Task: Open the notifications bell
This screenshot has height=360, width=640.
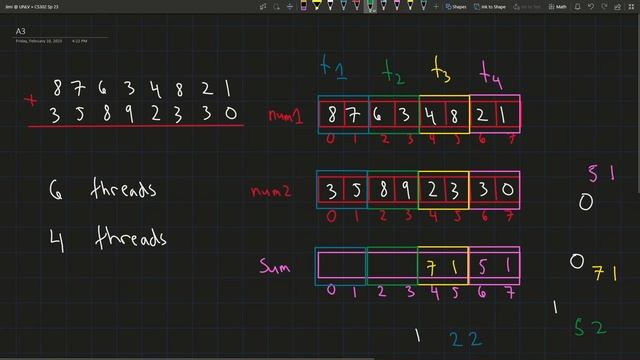Action: 578,7
